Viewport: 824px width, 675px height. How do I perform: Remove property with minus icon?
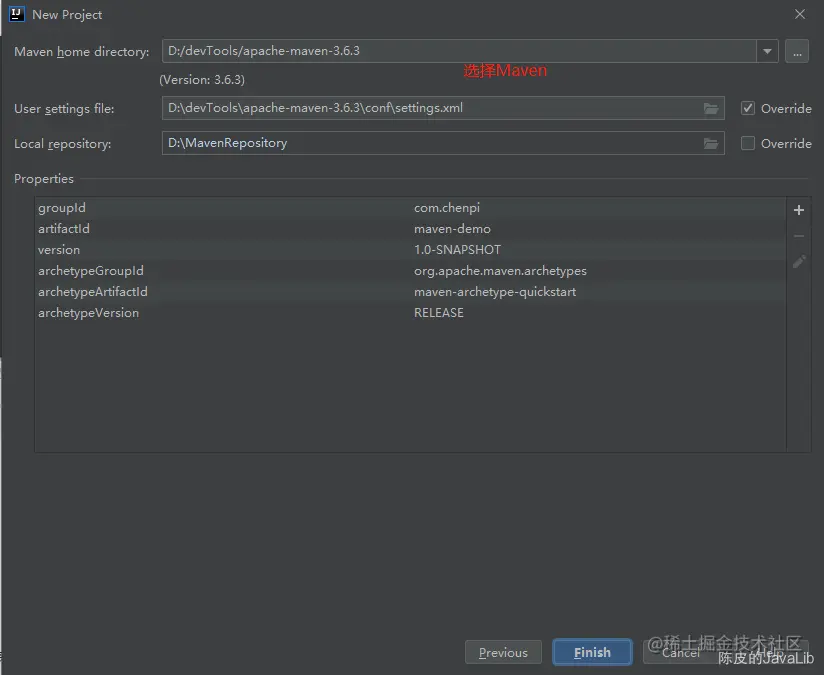(799, 236)
